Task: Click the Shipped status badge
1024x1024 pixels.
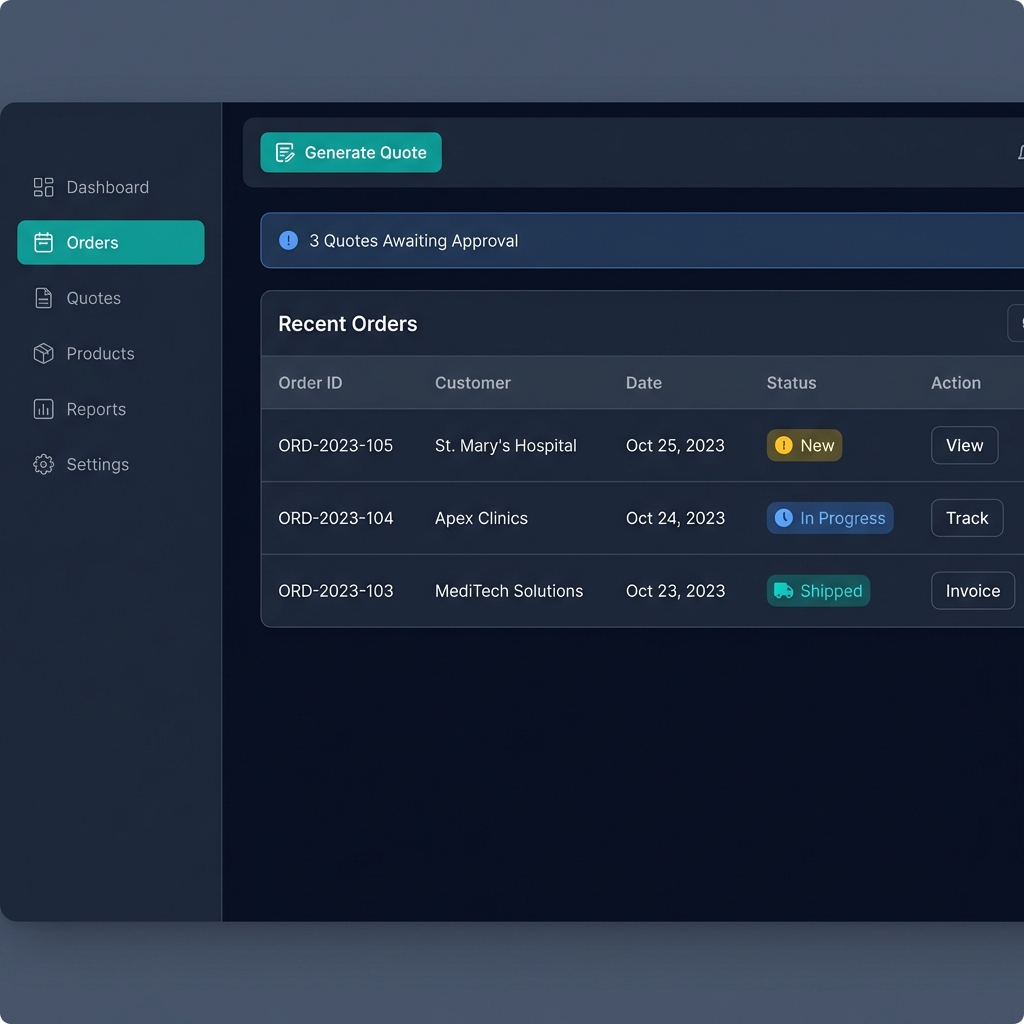Action: coord(818,590)
